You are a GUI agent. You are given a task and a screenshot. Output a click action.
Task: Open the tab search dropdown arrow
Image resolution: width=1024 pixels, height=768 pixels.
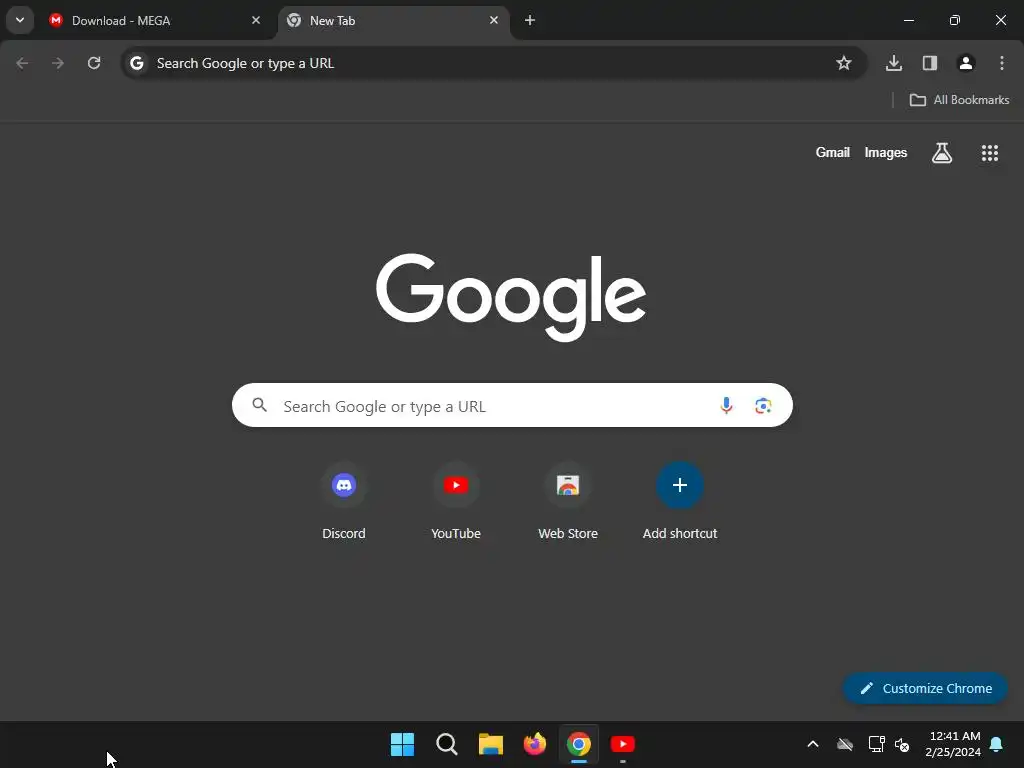click(x=20, y=20)
